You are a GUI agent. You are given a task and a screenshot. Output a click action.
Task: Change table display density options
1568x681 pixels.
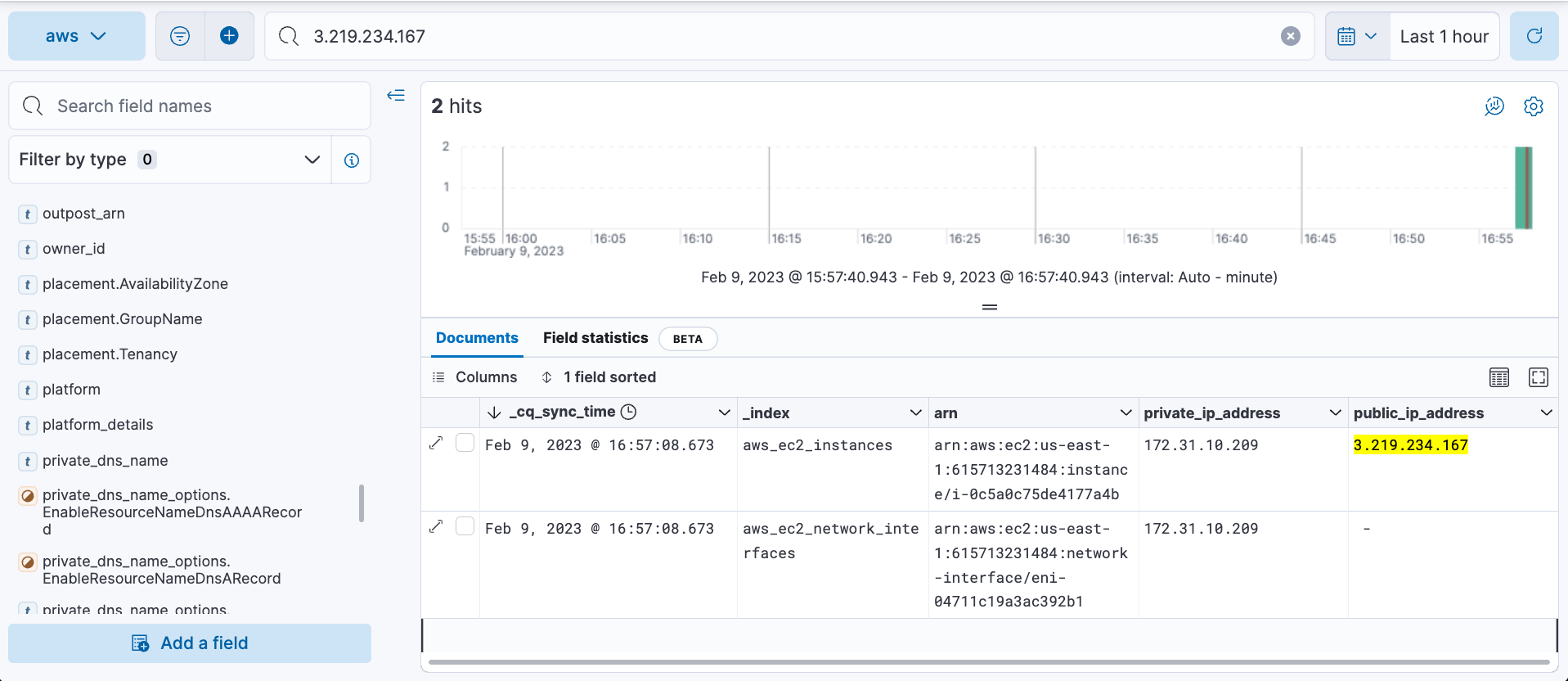(1499, 377)
